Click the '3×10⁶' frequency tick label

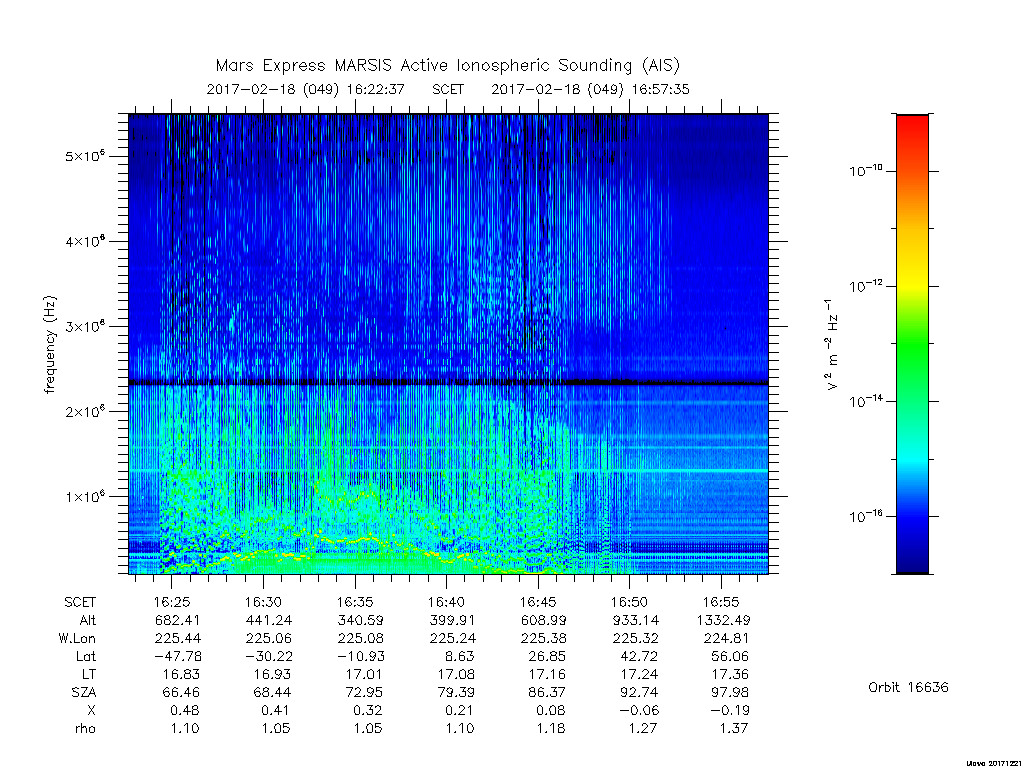click(x=85, y=326)
